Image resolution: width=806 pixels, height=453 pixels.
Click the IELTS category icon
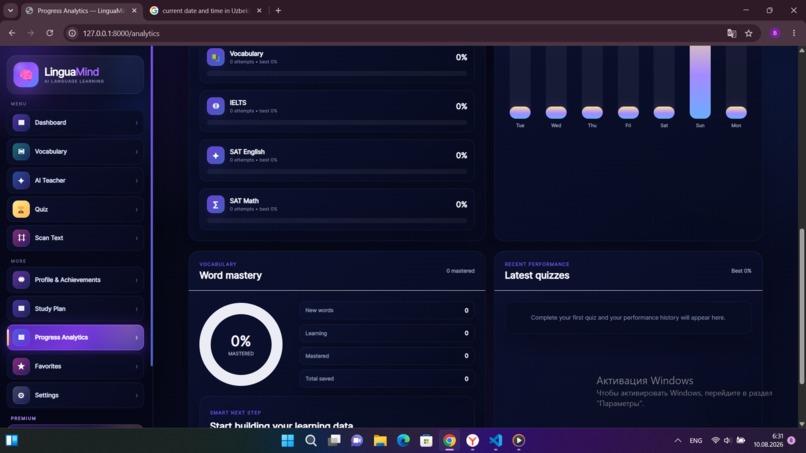[x=215, y=106]
